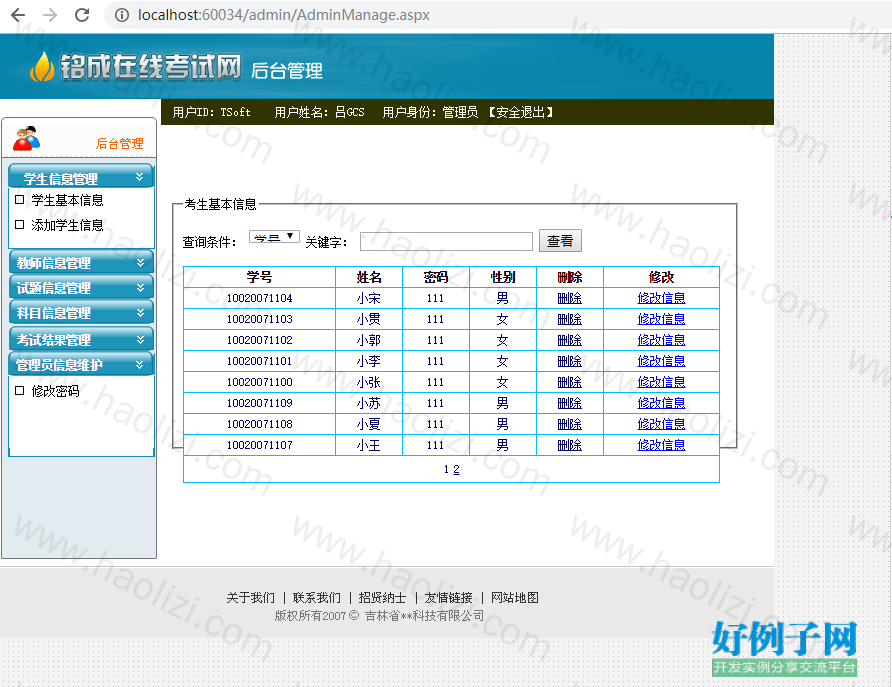The image size is (892, 687).
Task: Delete student 10020071101 小李
Action: coord(569,361)
